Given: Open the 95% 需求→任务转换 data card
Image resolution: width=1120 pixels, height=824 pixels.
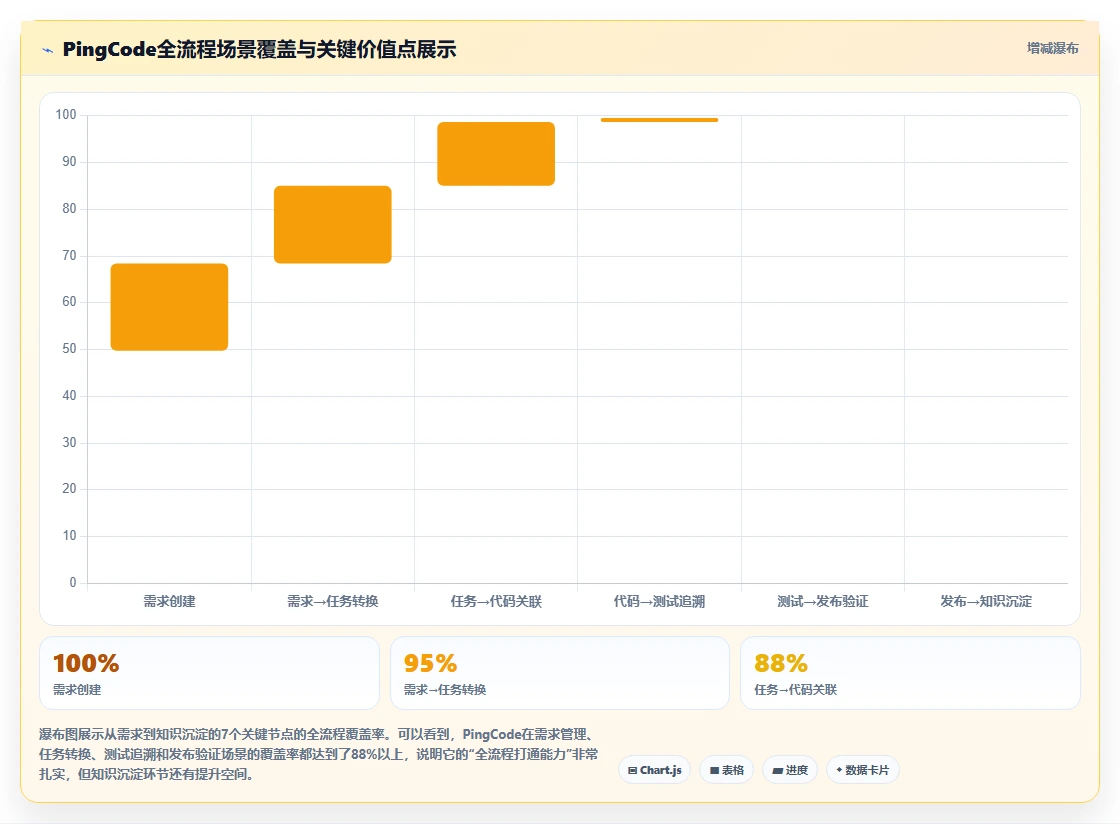Looking at the screenshot, I should pos(559,673).
